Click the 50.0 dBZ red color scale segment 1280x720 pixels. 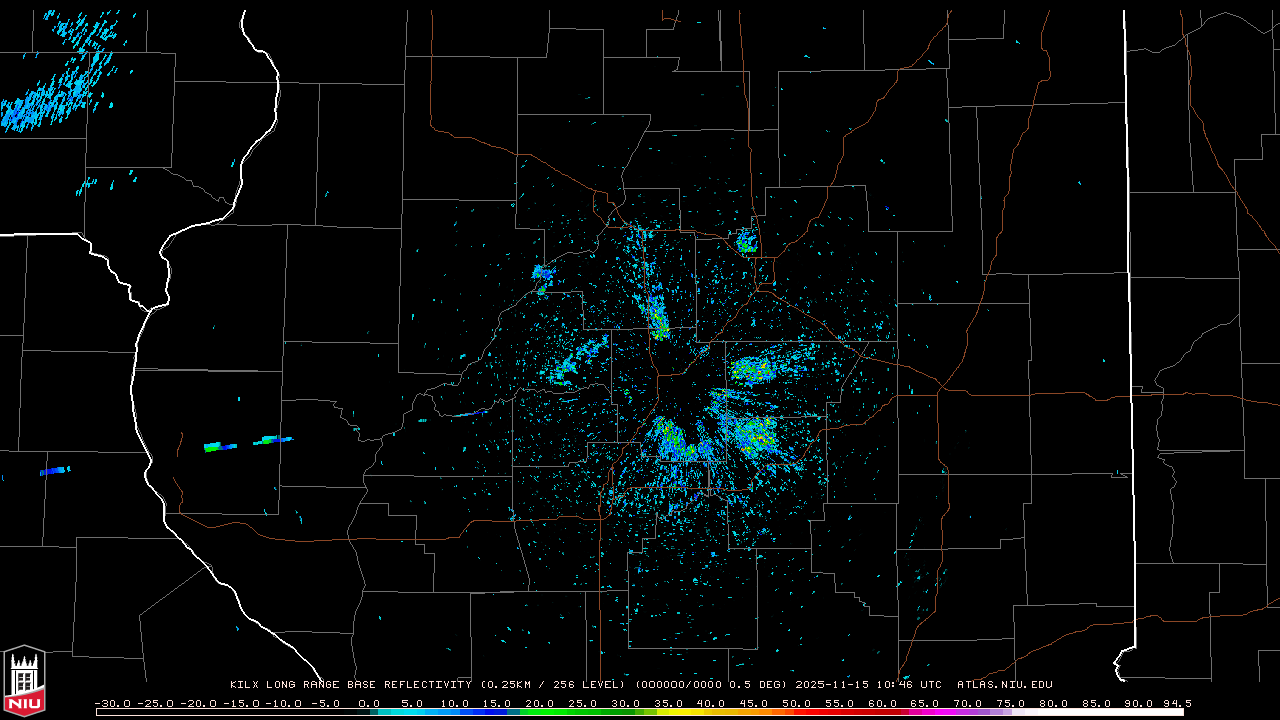(x=797, y=712)
